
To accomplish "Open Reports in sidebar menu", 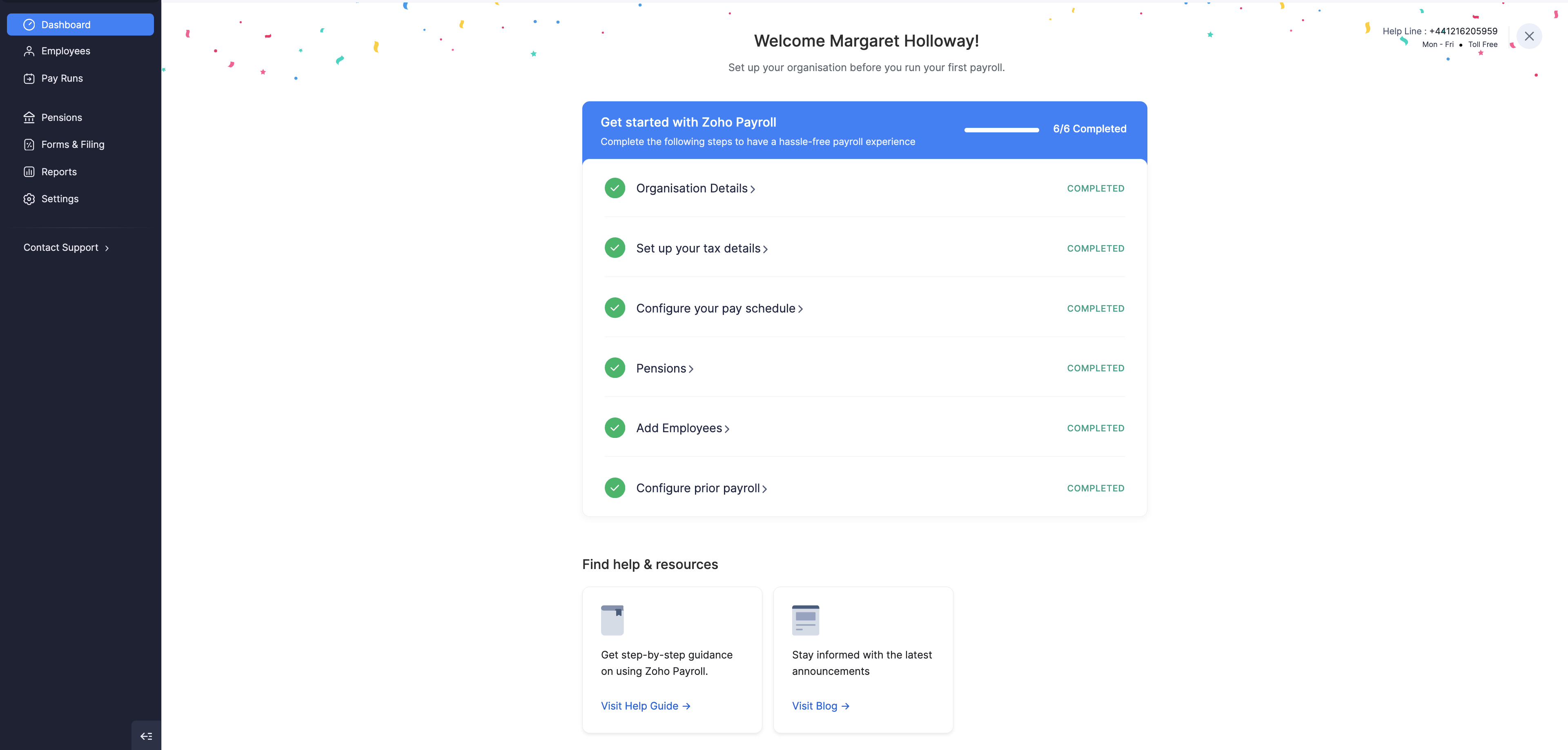I will pyautogui.click(x=80, y=172).
